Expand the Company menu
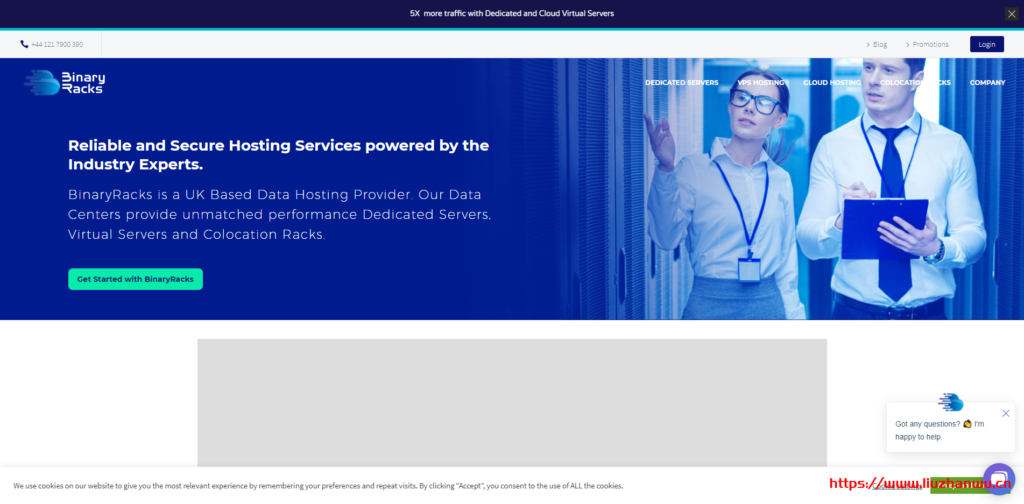1024x504 pixels. 987,83
